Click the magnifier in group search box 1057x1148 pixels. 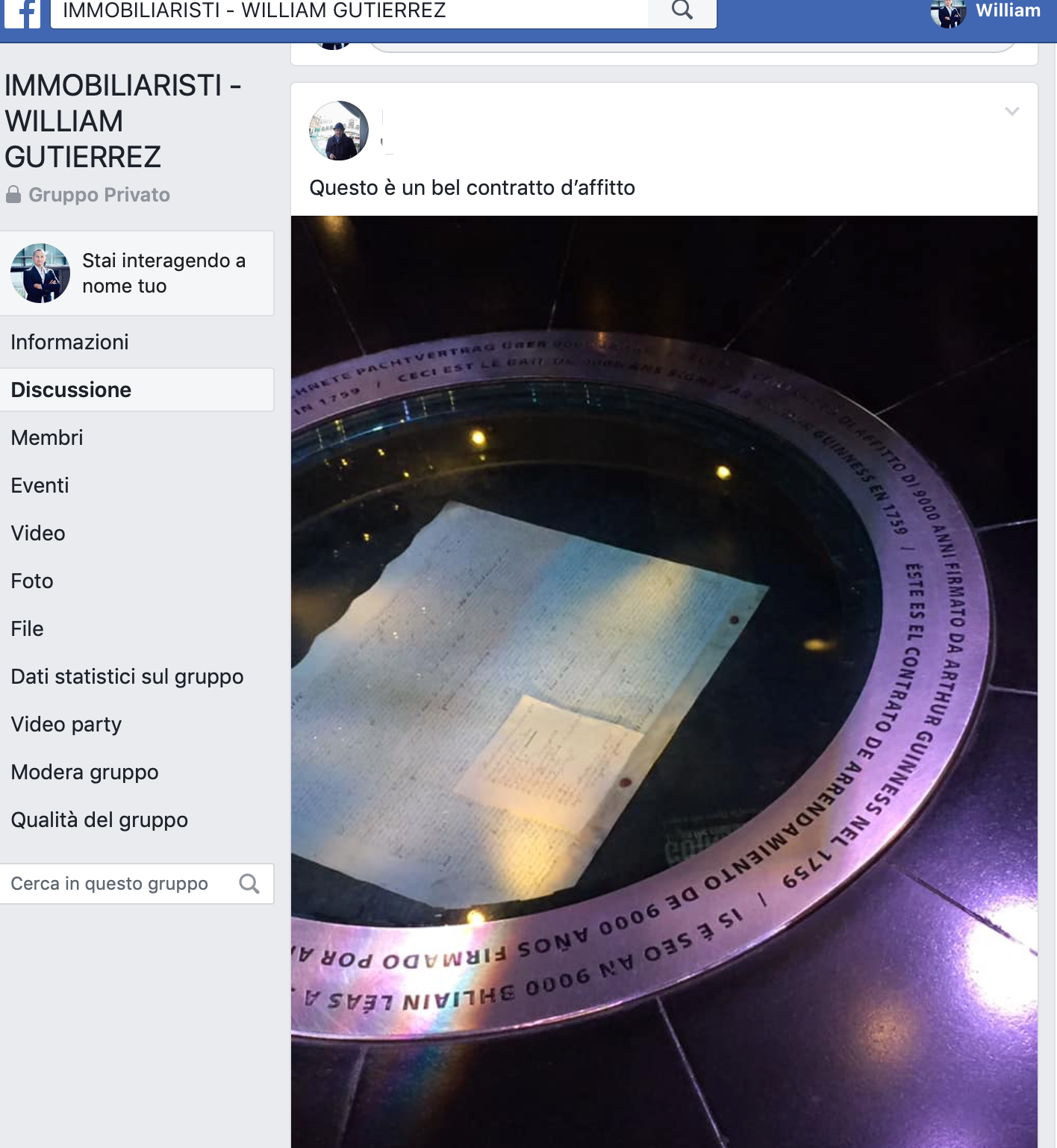249,884
